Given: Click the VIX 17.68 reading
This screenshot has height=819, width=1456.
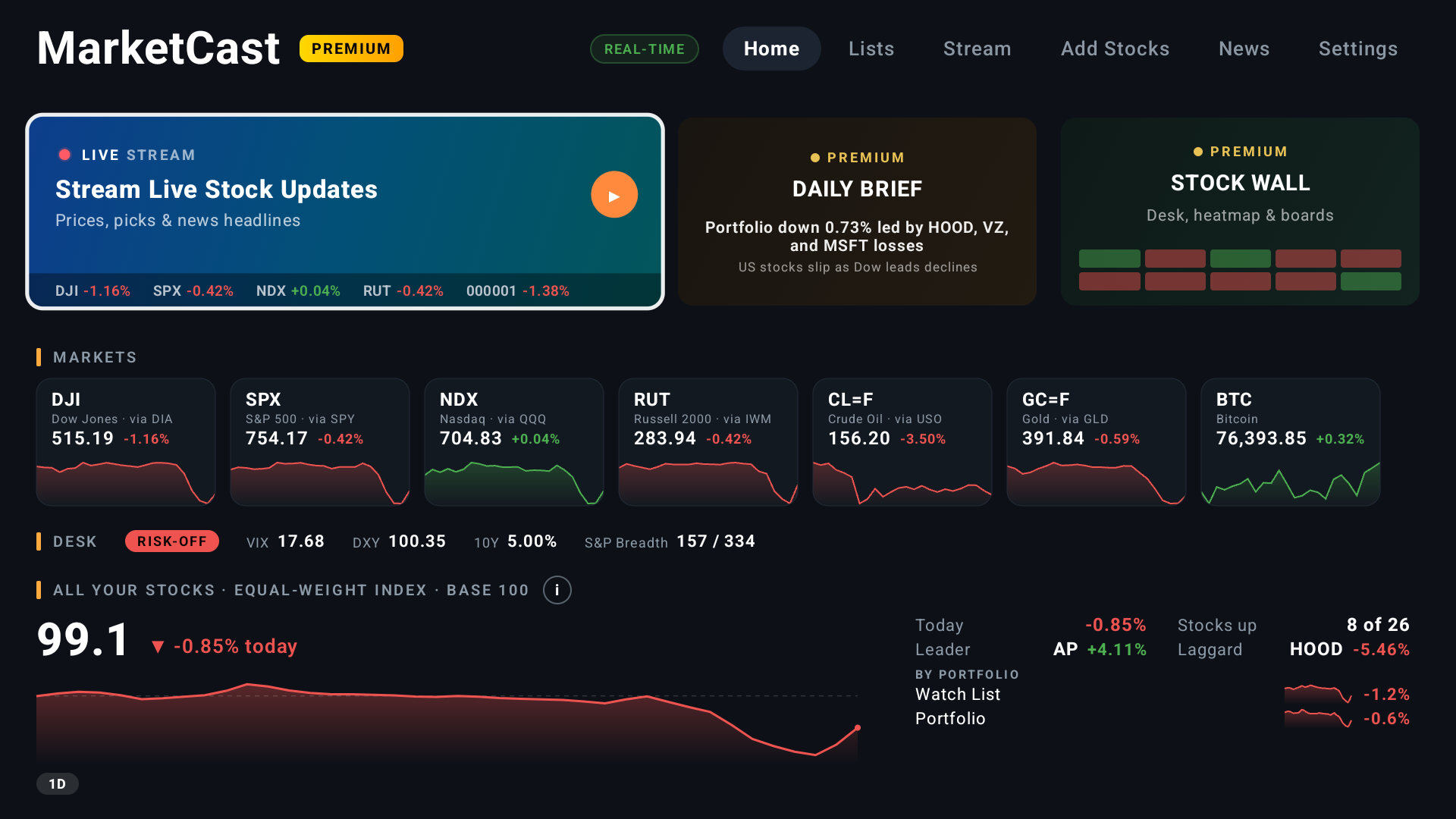Looking at the screenshot, I should click(285, 541).
